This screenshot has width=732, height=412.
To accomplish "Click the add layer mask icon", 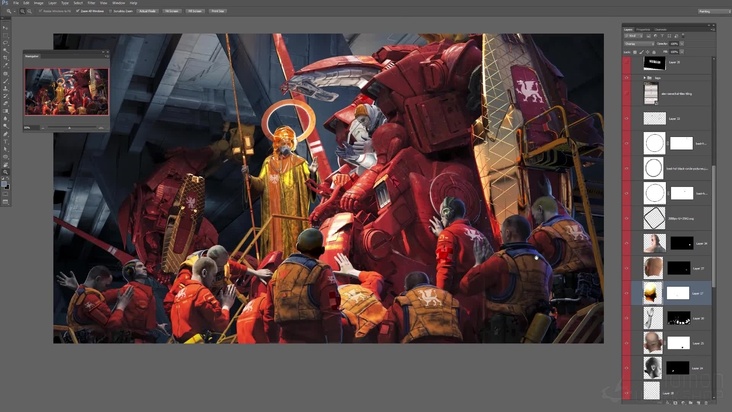I will pos(675,403).
